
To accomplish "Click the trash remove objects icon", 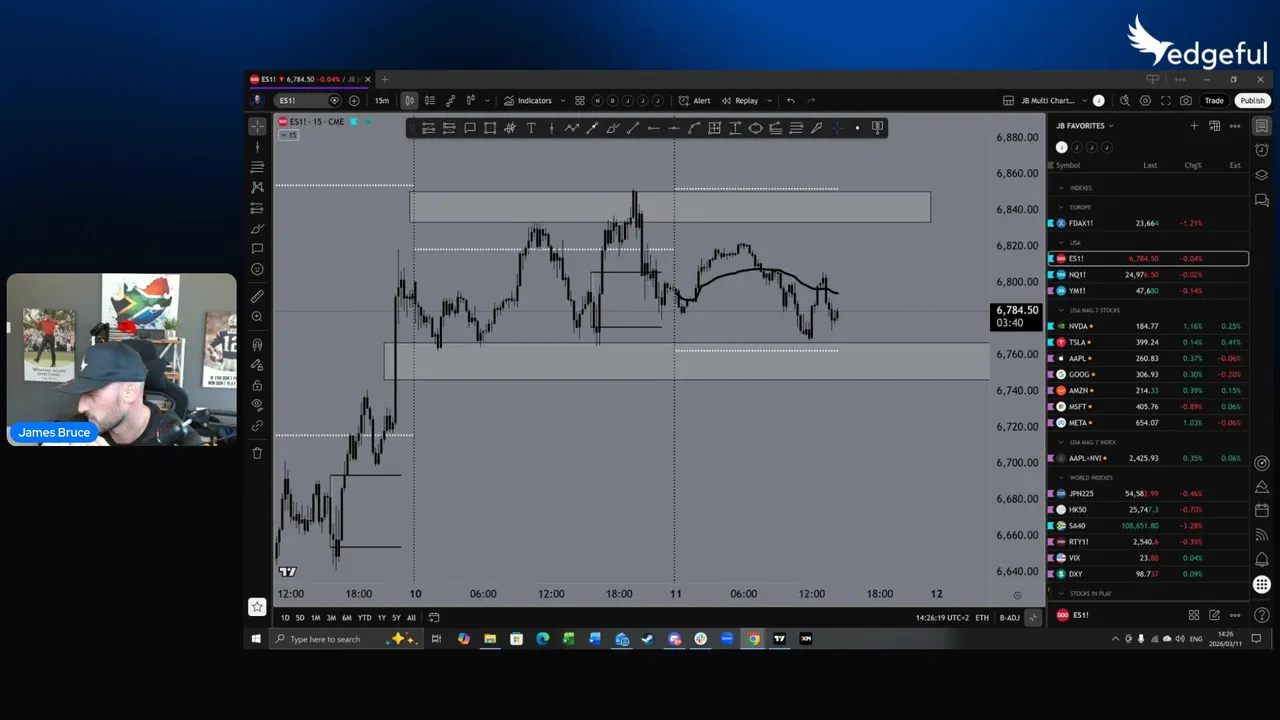I will click(257, 453).
